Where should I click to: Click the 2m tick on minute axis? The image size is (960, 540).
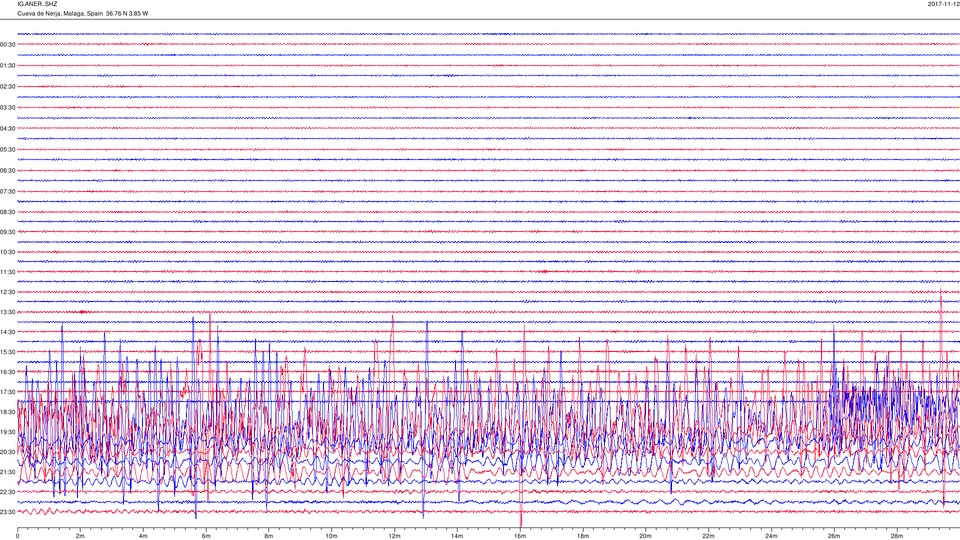(x=80, y=536)
